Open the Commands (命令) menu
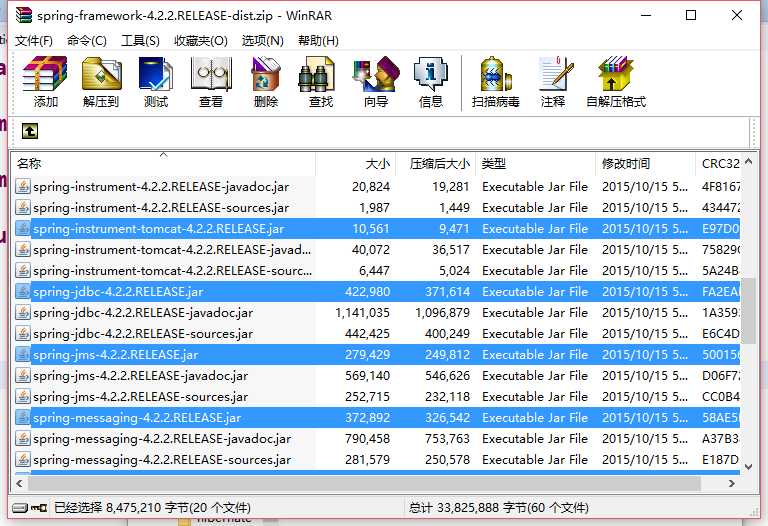Viewport: 768px width, 526px height. click(x=87, y=41)
